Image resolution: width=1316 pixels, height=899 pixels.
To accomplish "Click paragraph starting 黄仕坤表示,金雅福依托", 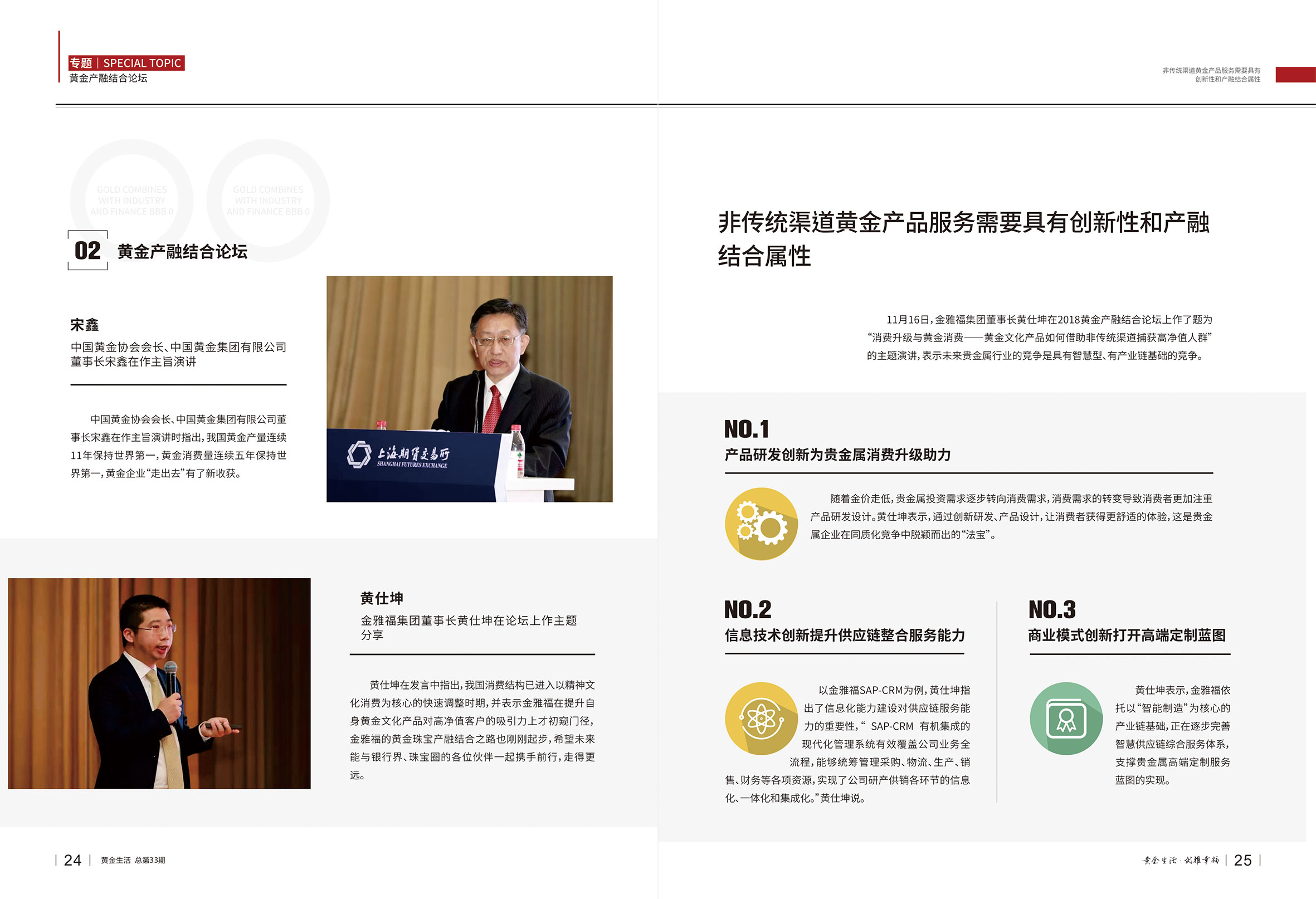I will (x=1173, y=735).
